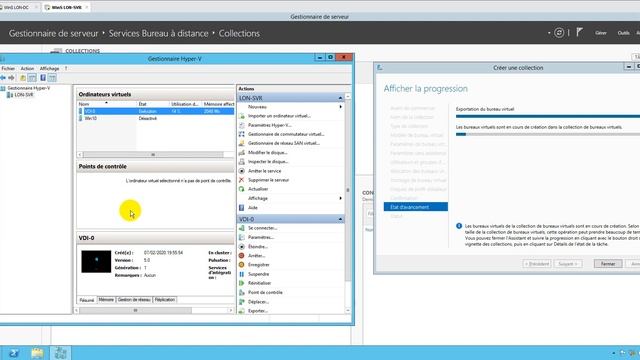
Task: Open File Explorer from the taskbar
Action: coord(37,353)
